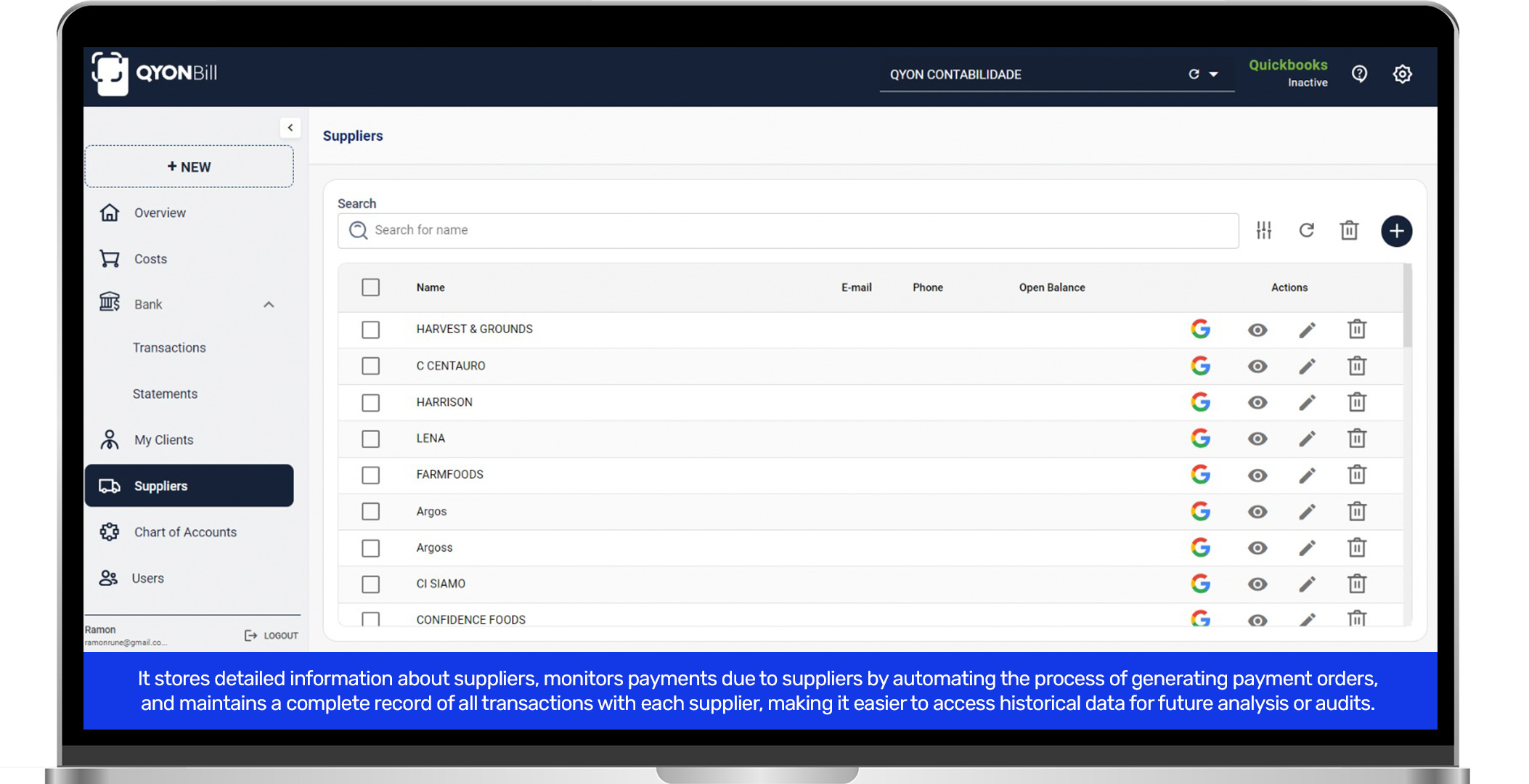Open settings gear in header
Screen dimensions: 1529x784
[x=1402, y=74]
